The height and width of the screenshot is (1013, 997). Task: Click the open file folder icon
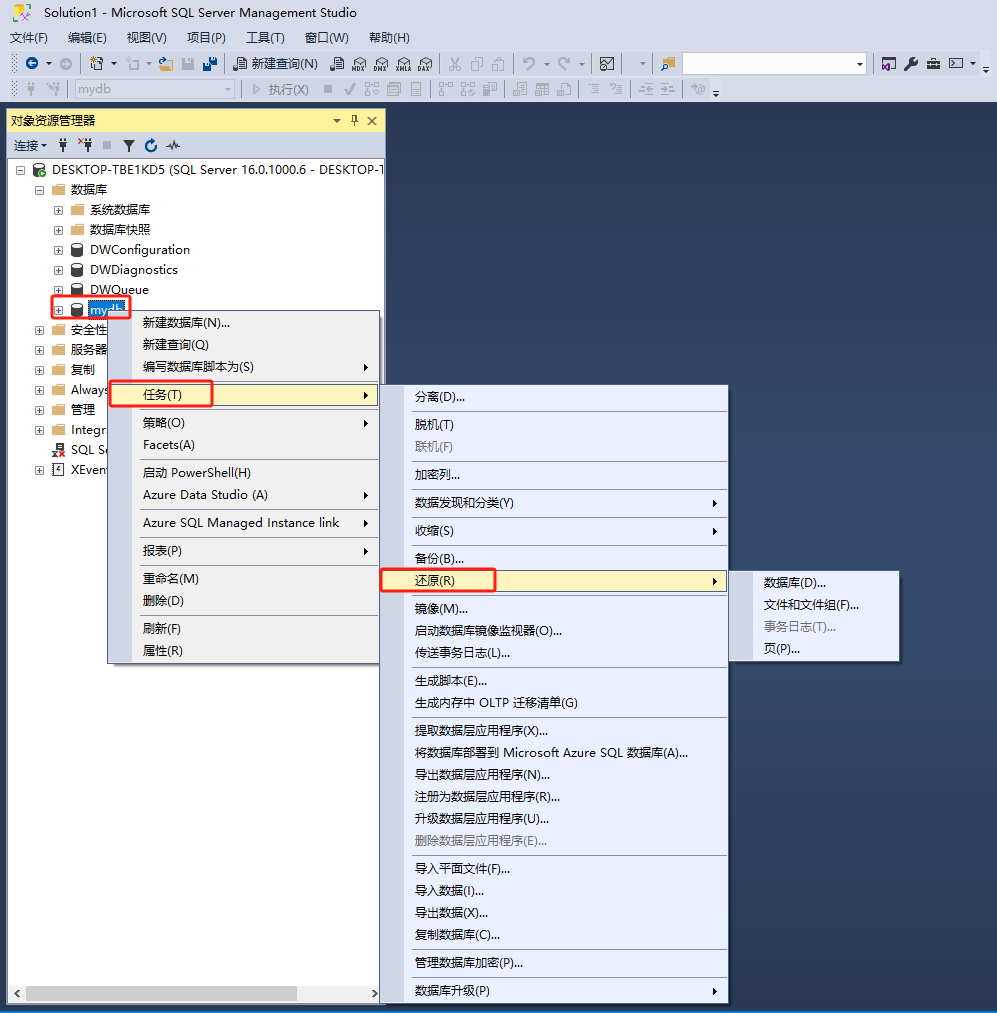[166, 63]
